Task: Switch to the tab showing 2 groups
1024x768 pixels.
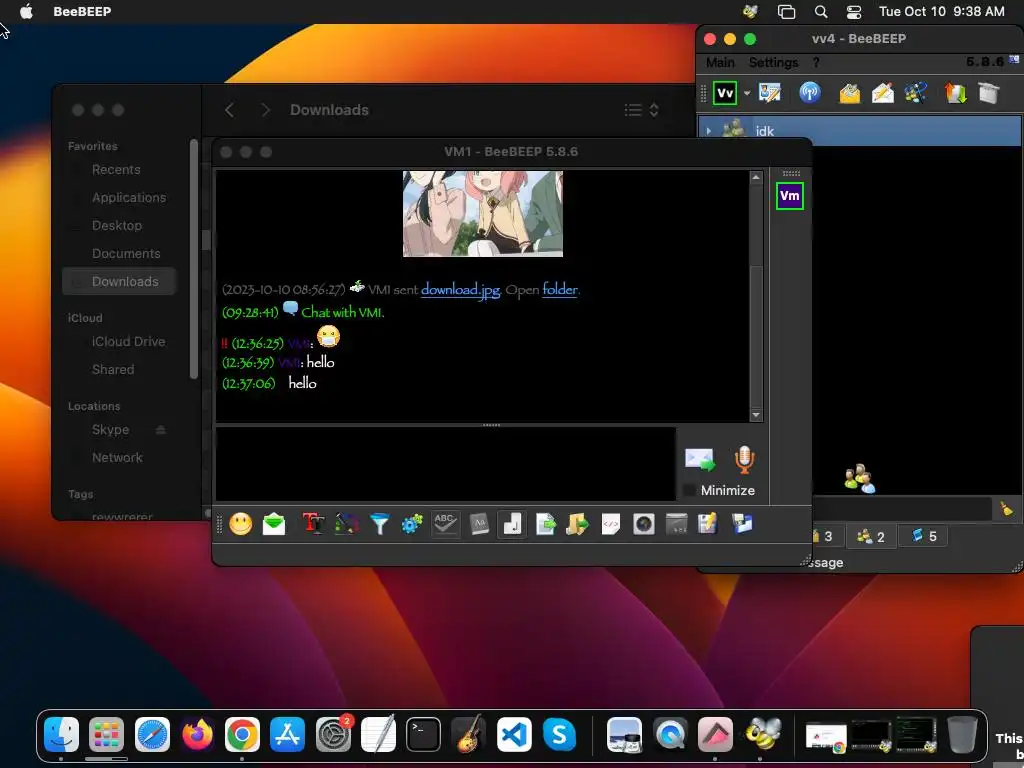Action: (871, 537)
